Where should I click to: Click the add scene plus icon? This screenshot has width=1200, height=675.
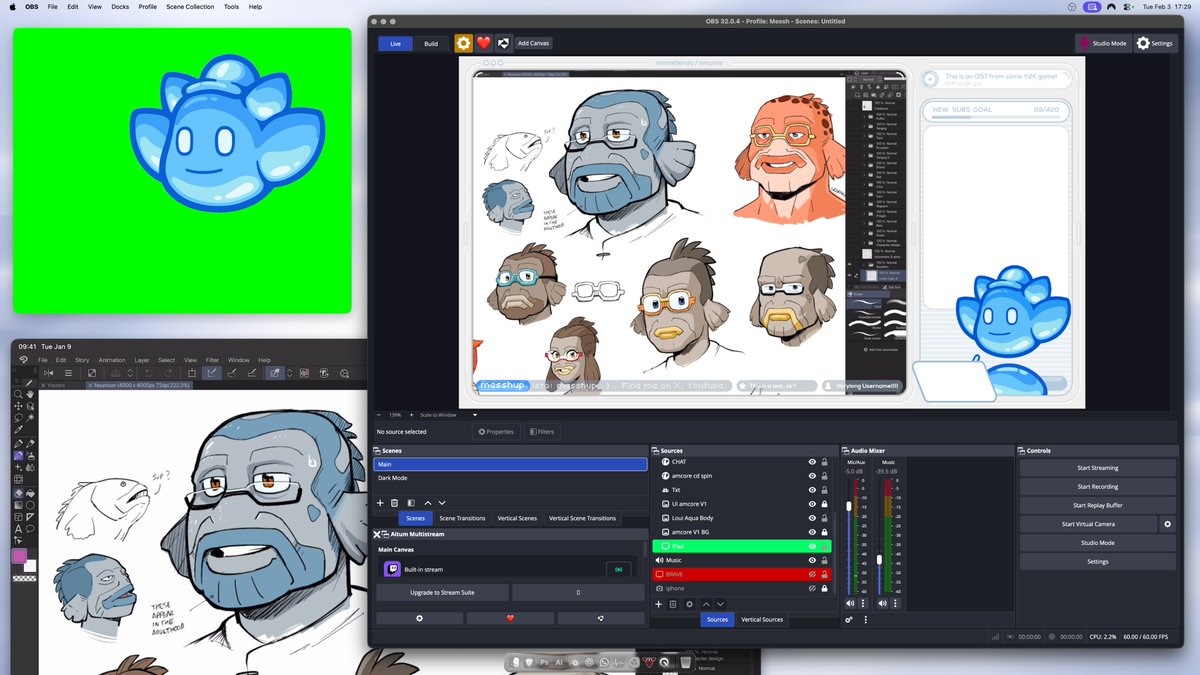pyautogui.click(x=380, y=503)
